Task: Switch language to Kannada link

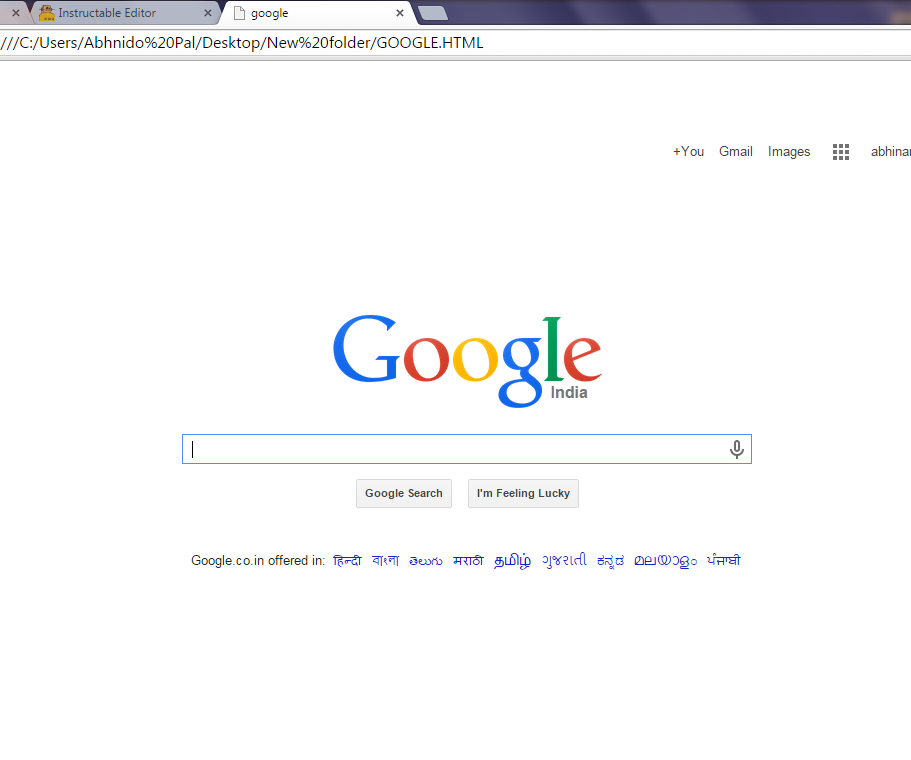Action: point(611,561)
